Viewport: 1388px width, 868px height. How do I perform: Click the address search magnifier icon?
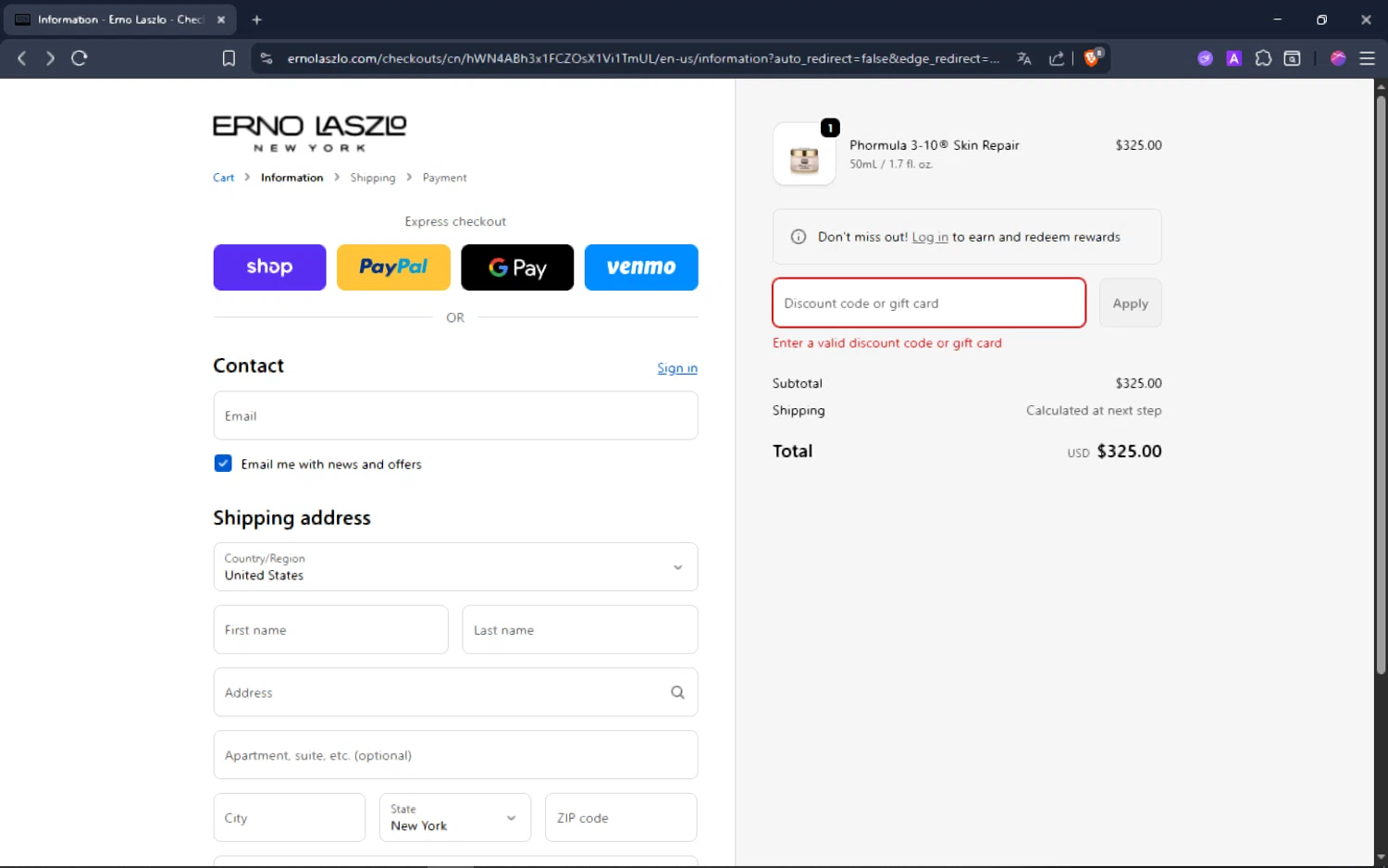coord(677,692)
